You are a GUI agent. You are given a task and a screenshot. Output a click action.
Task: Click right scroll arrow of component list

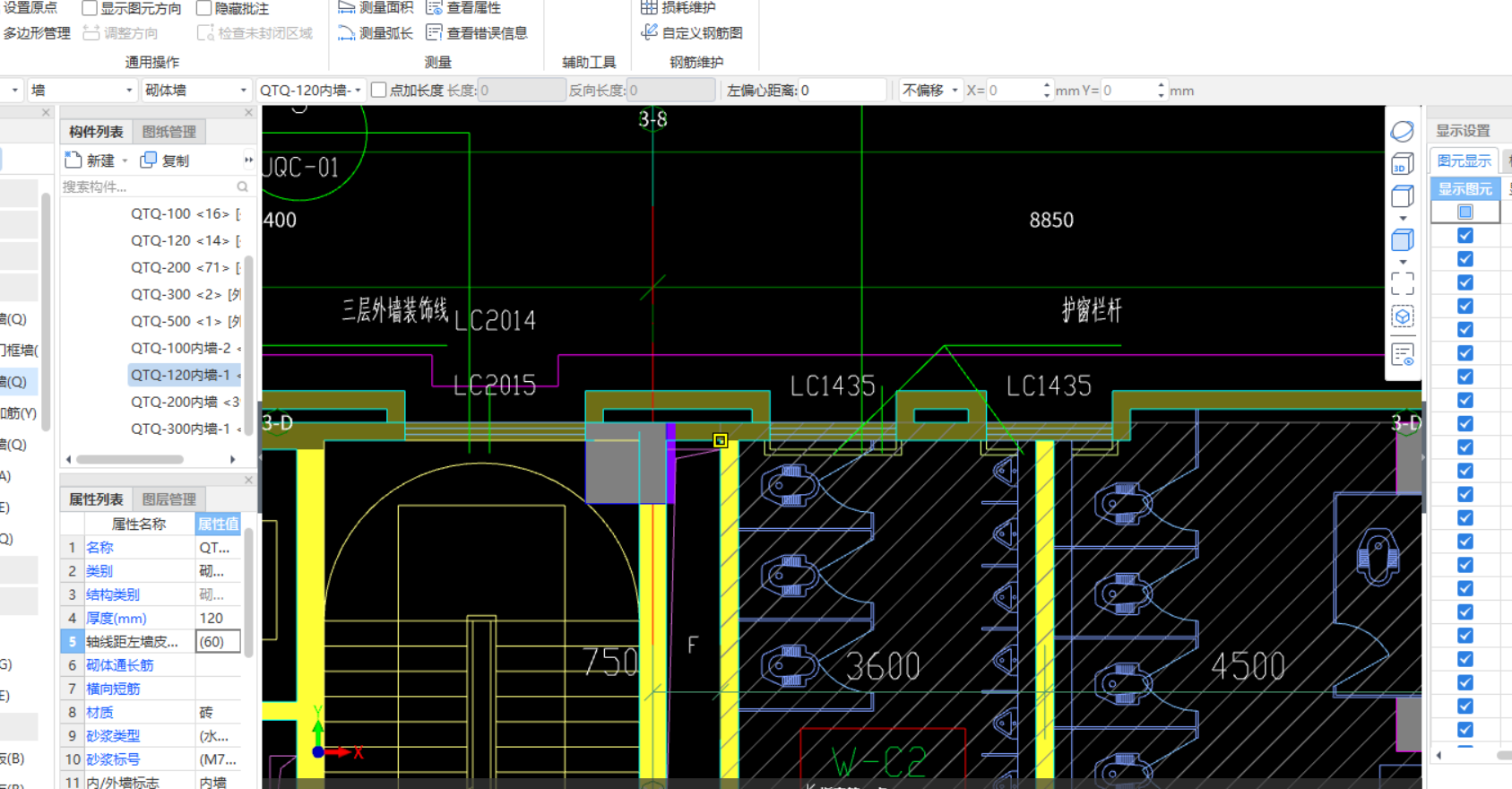coord(233,459)
